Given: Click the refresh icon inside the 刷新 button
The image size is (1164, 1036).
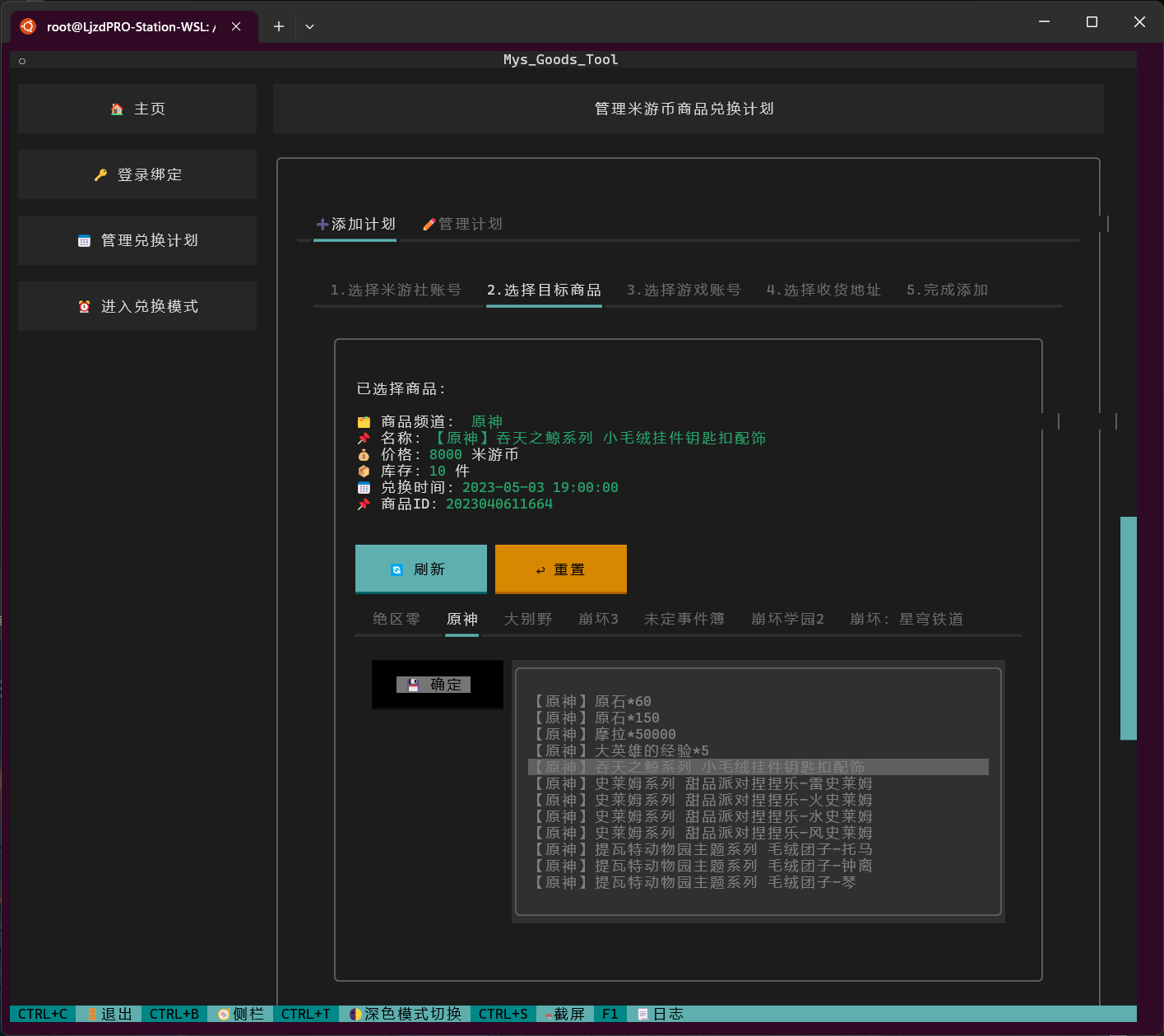Looking at the screenshot, I should (397, 569).
